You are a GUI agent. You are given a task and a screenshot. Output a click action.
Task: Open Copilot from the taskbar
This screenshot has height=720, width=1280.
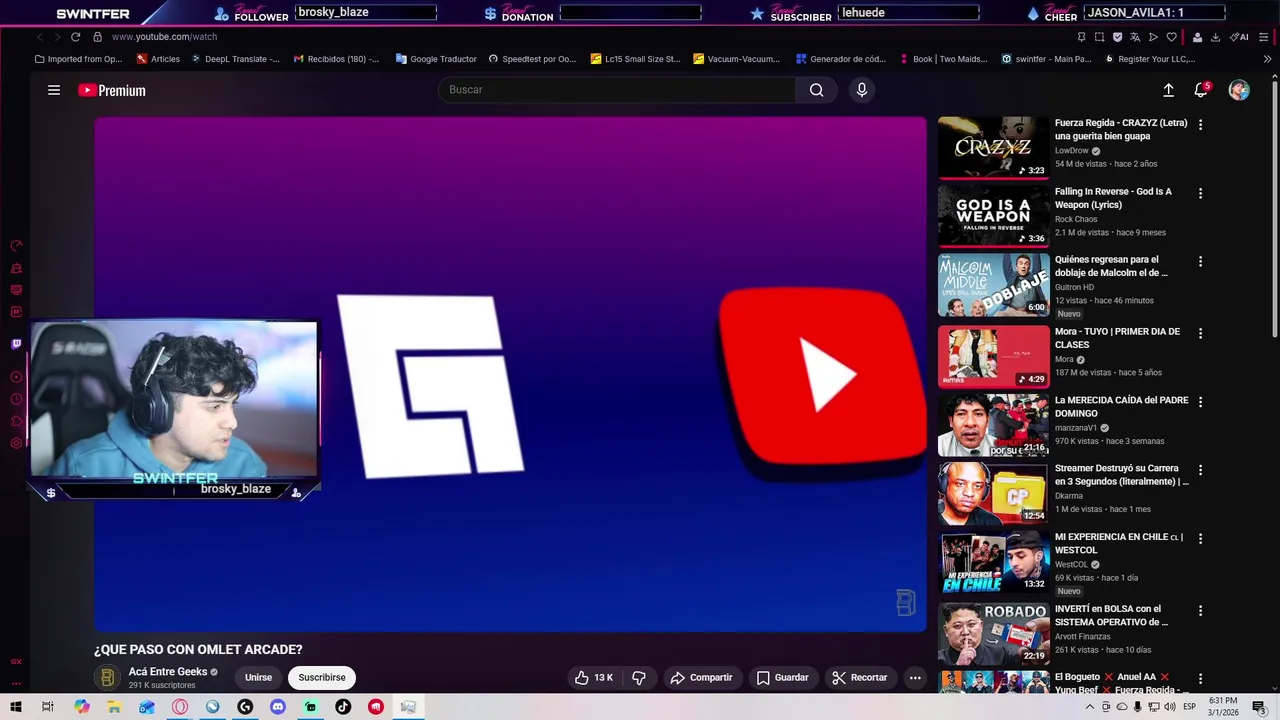click(x=82, y=707)
